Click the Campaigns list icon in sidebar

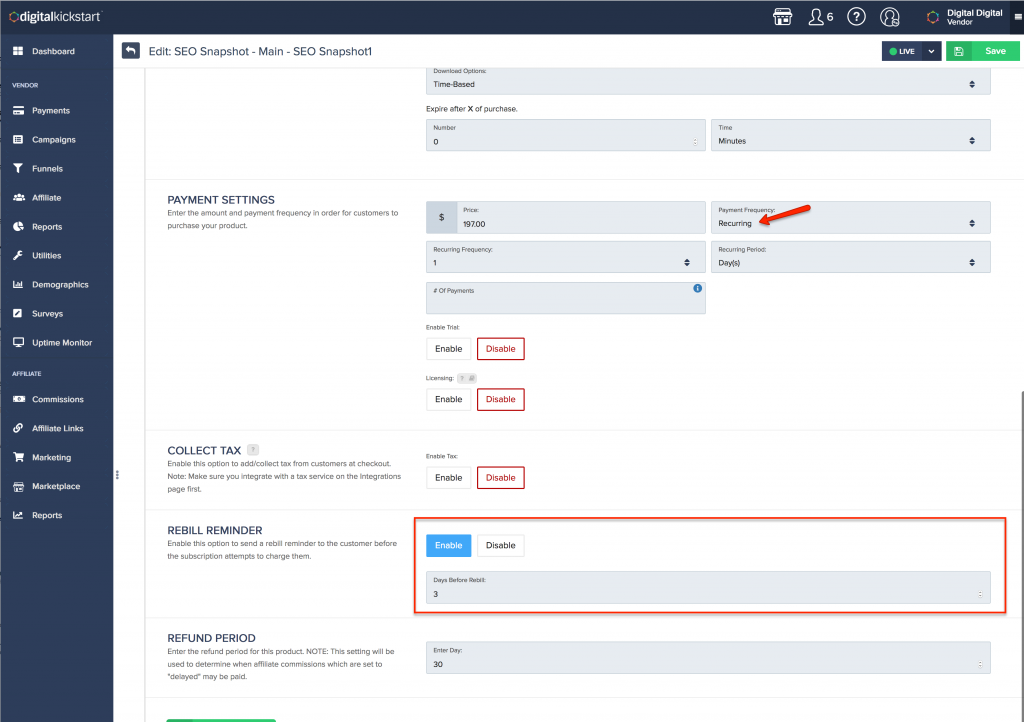coord(18,140)
